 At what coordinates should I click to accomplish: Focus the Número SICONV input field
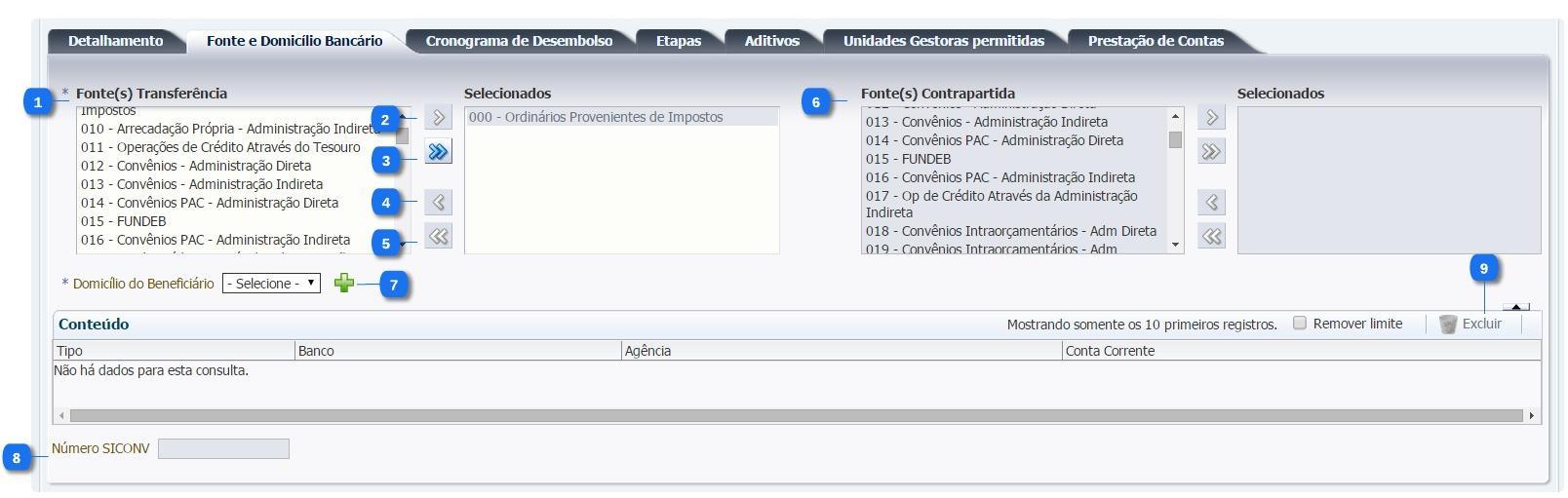[x=223, y=449]
